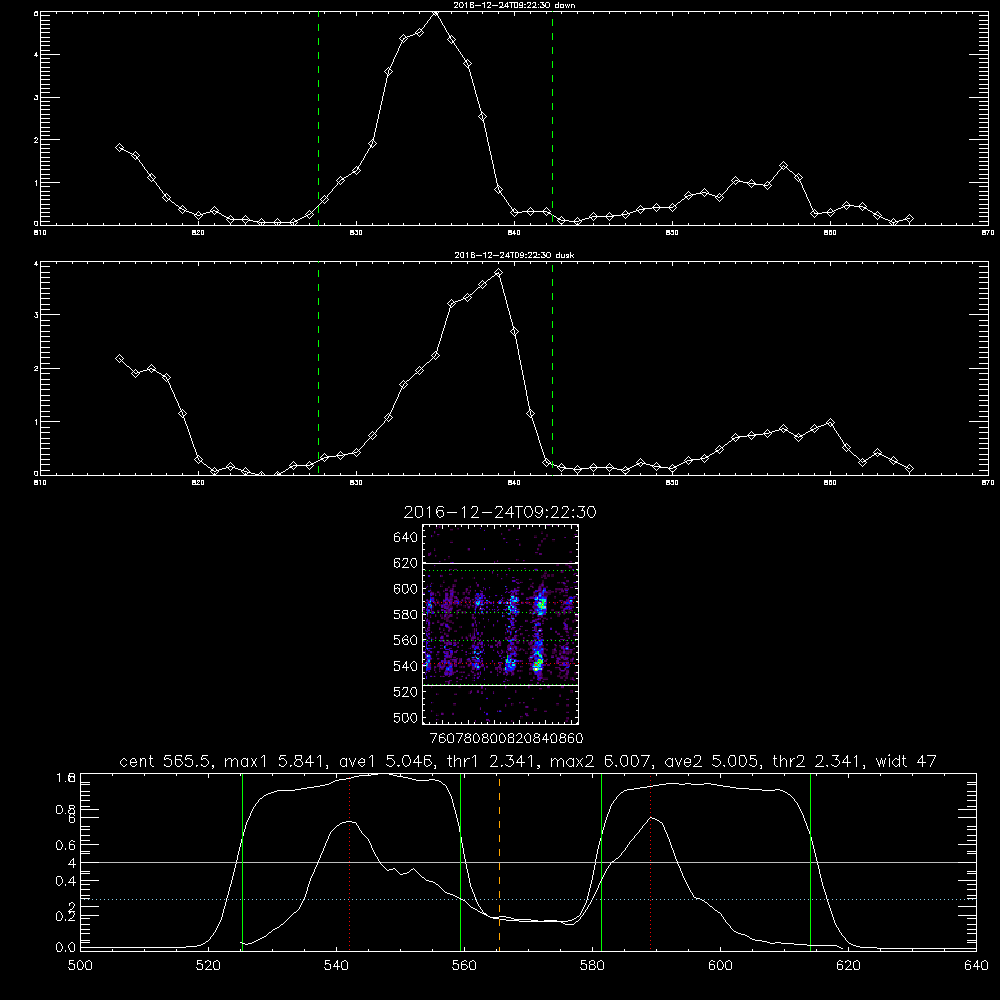
Task: Click the bottom plot x-axis label 600
Action: pyautogui.click(x=720, y=966)
